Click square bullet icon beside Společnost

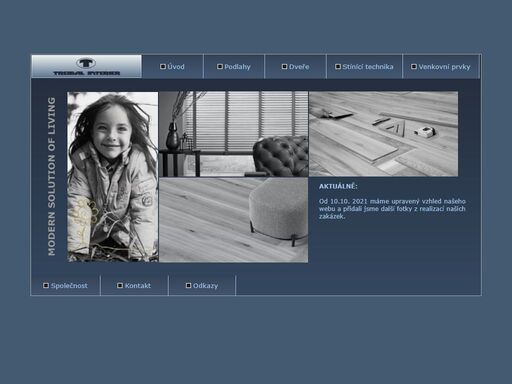pyautogui.click(x=46, y=286)
